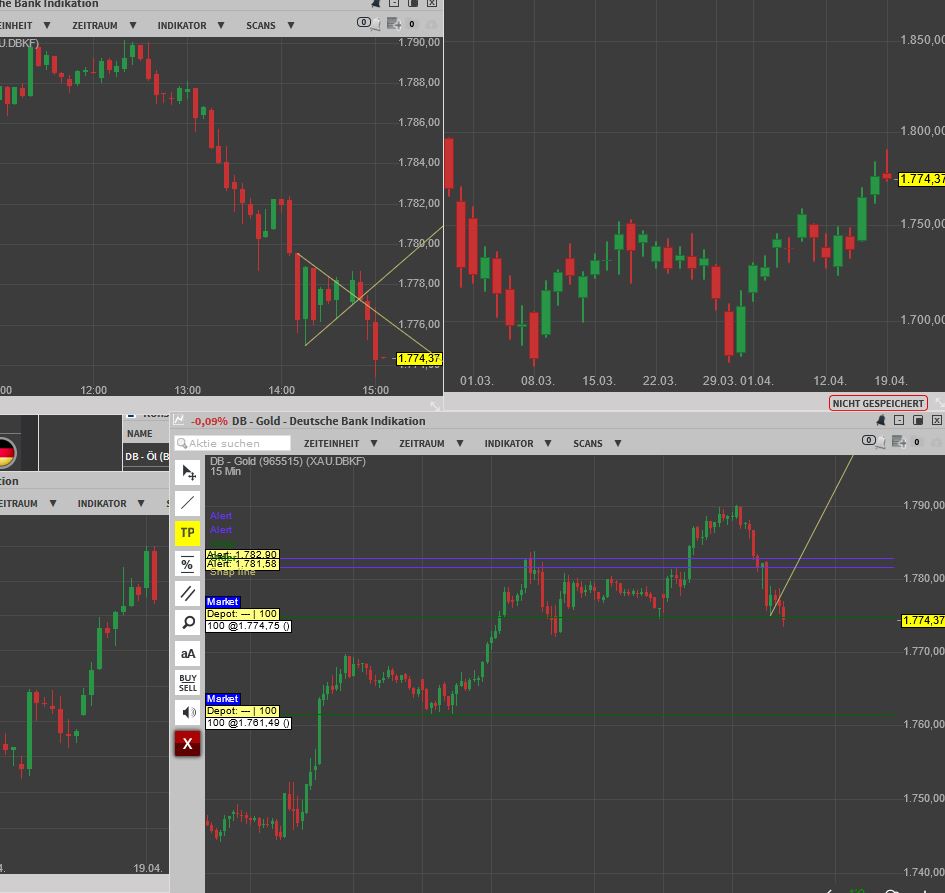
Task: Click the 'DB - Gold (965515) (XAU.DBKF)' chart label
Action: 287,461
